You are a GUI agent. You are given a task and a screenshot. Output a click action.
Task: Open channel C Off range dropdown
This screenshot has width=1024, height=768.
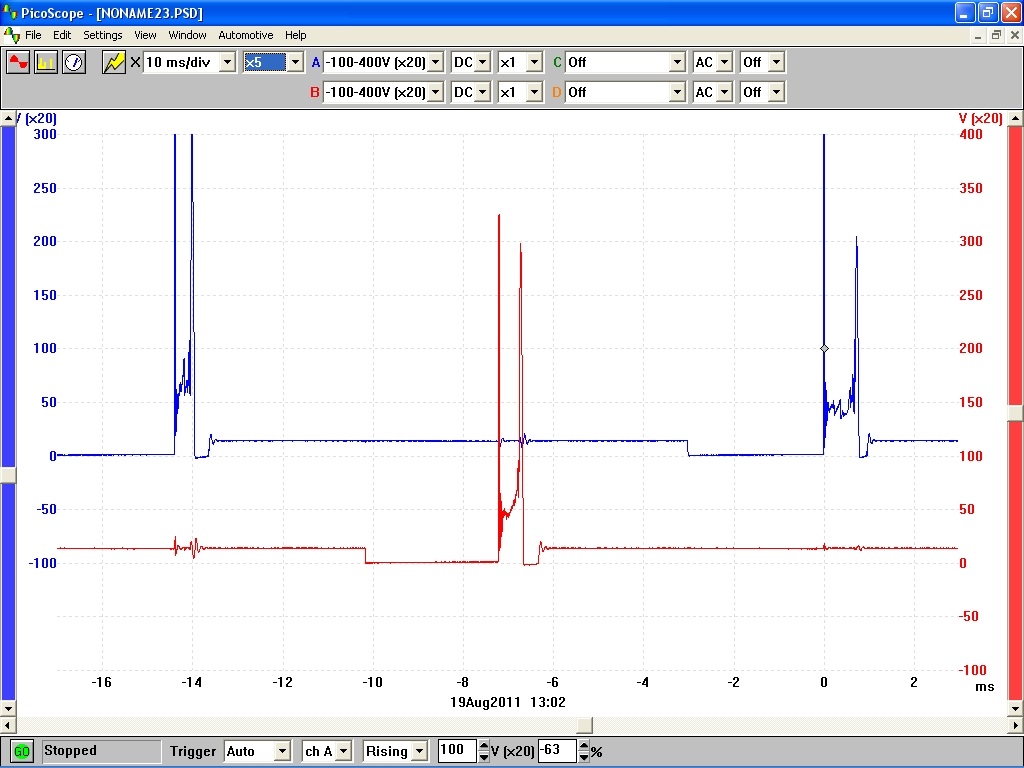pos(676,62)
